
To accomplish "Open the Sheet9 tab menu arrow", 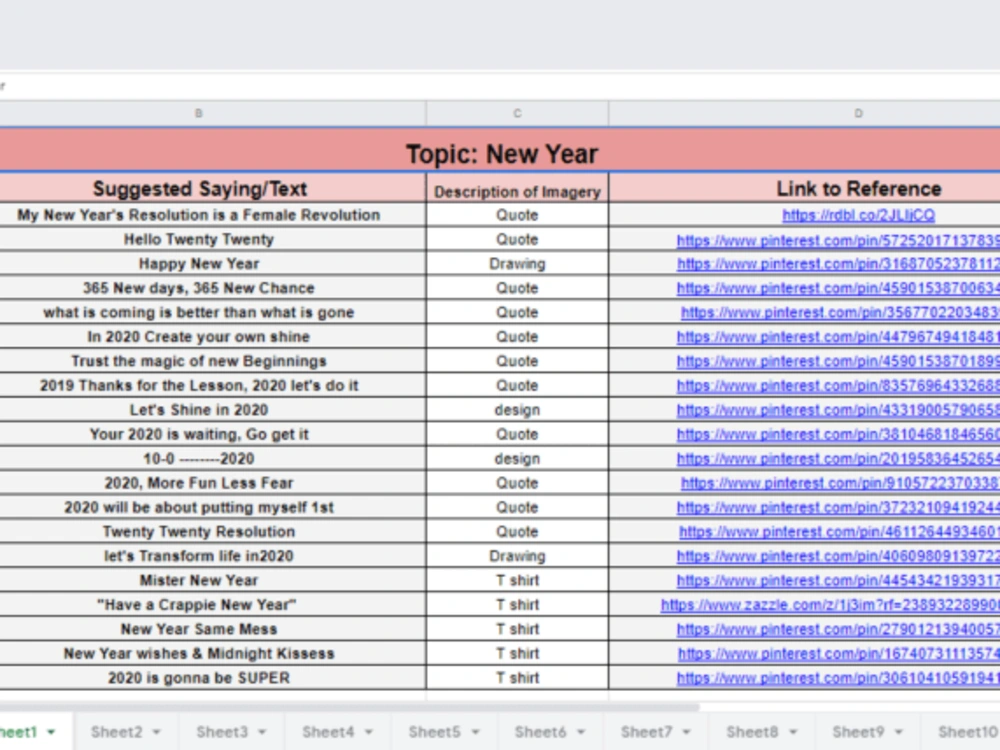I will point(899,732).
